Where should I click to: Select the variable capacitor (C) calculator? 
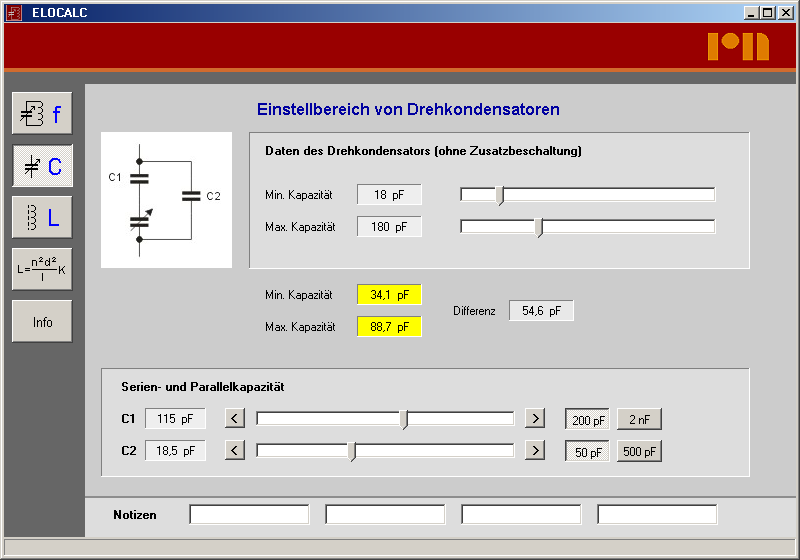42,166
